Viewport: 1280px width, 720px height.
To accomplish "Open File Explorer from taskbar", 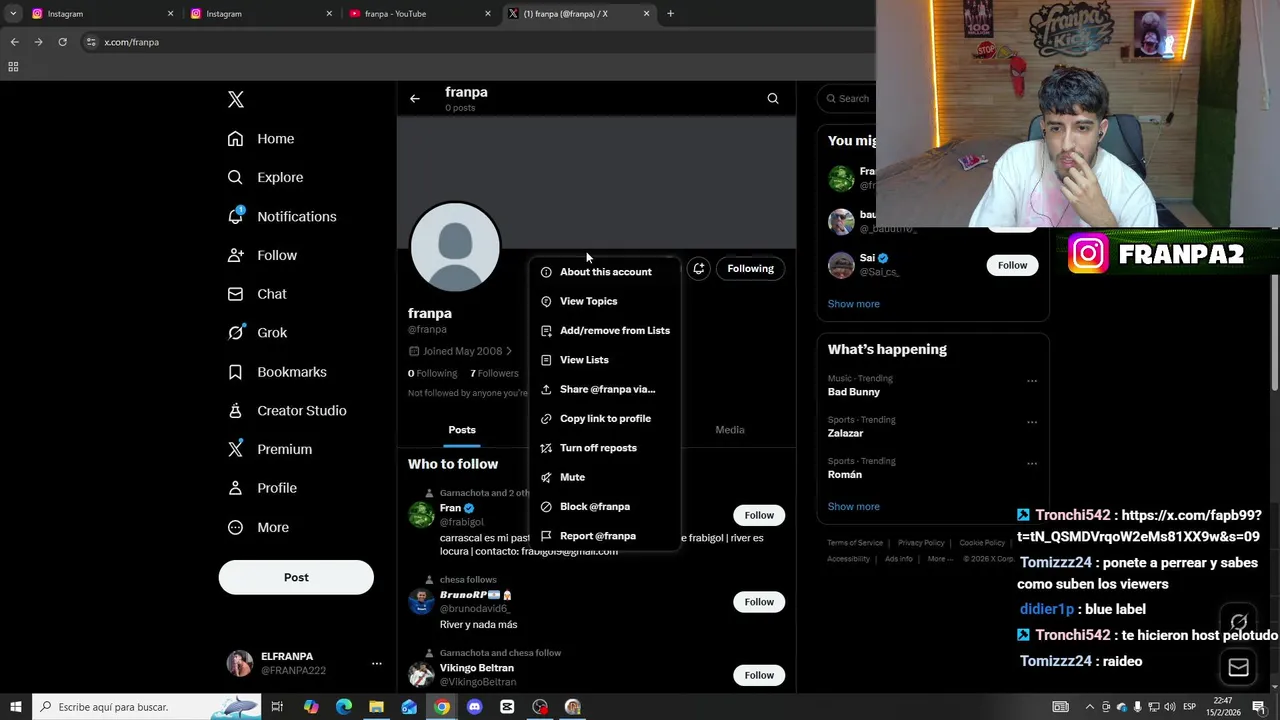I will (376, 707).
